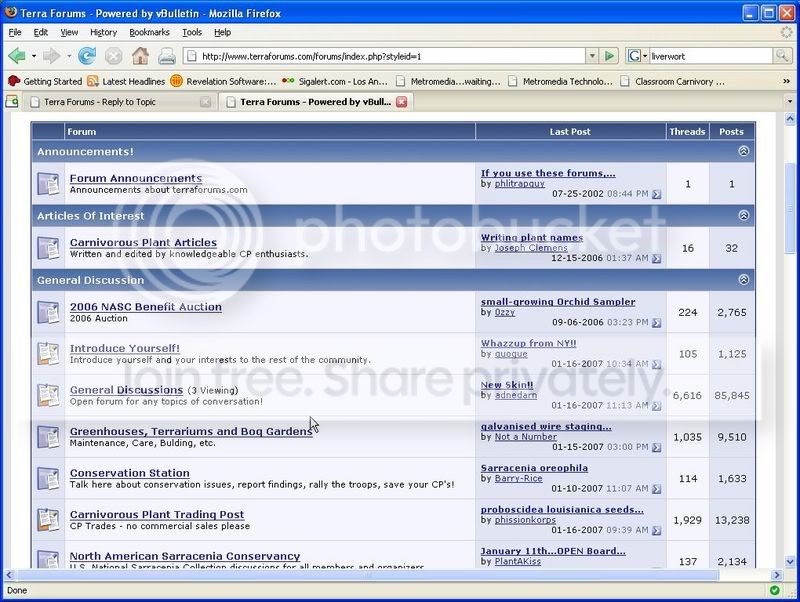Click the green status bar security icon
This screenshot has width=800, height=602.
tap(774, 590)
